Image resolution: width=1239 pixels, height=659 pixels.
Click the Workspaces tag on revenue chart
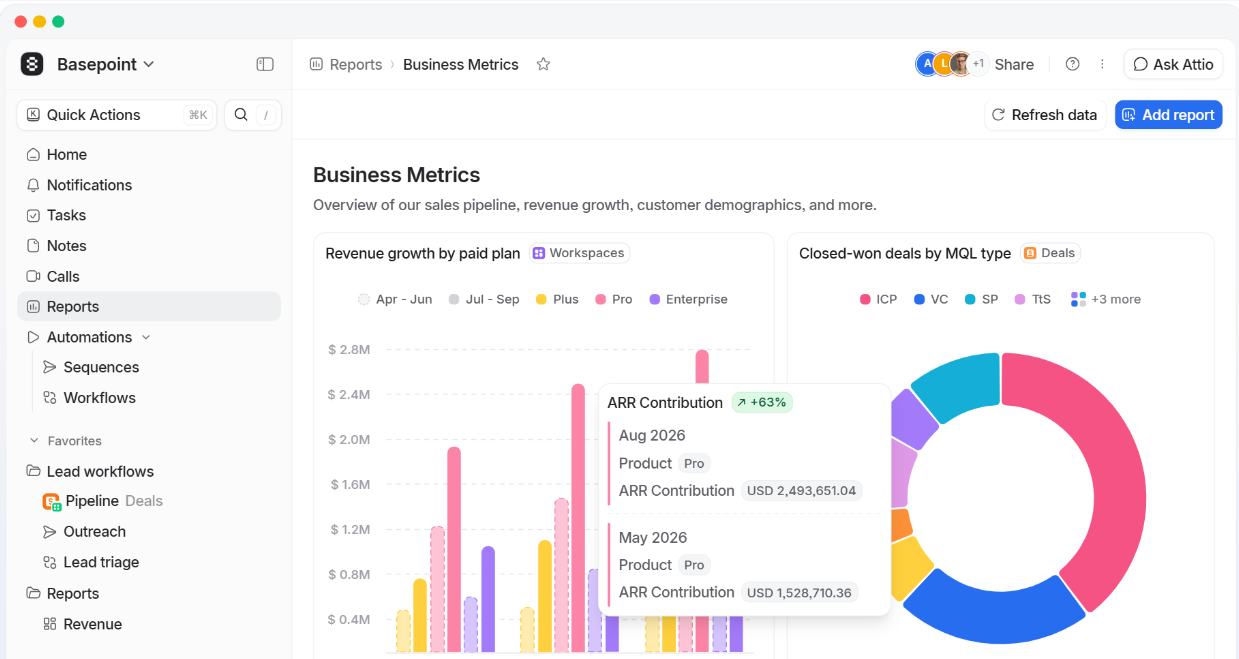579,253
